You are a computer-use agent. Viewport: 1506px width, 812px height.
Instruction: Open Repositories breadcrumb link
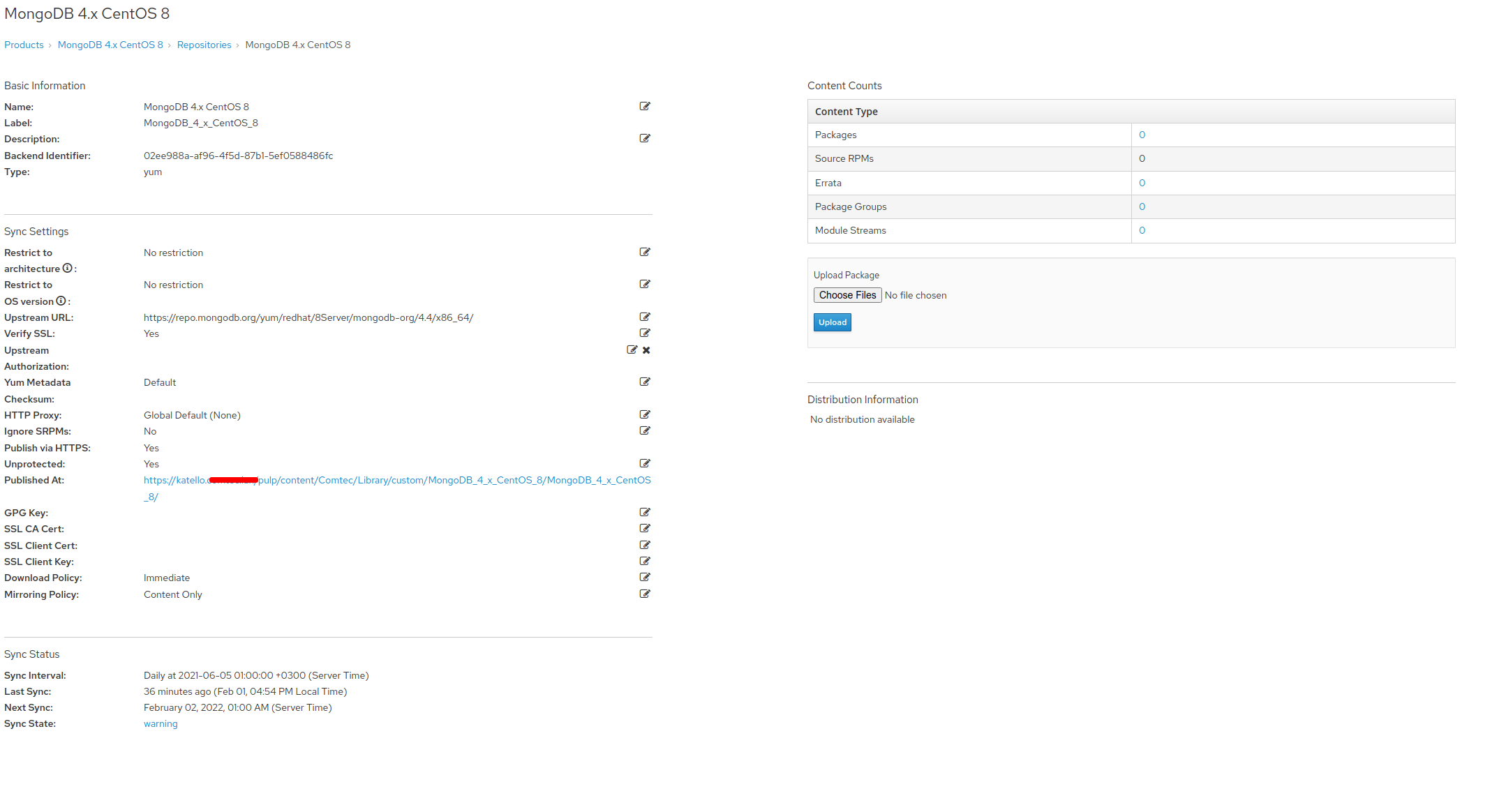[204, 45]
